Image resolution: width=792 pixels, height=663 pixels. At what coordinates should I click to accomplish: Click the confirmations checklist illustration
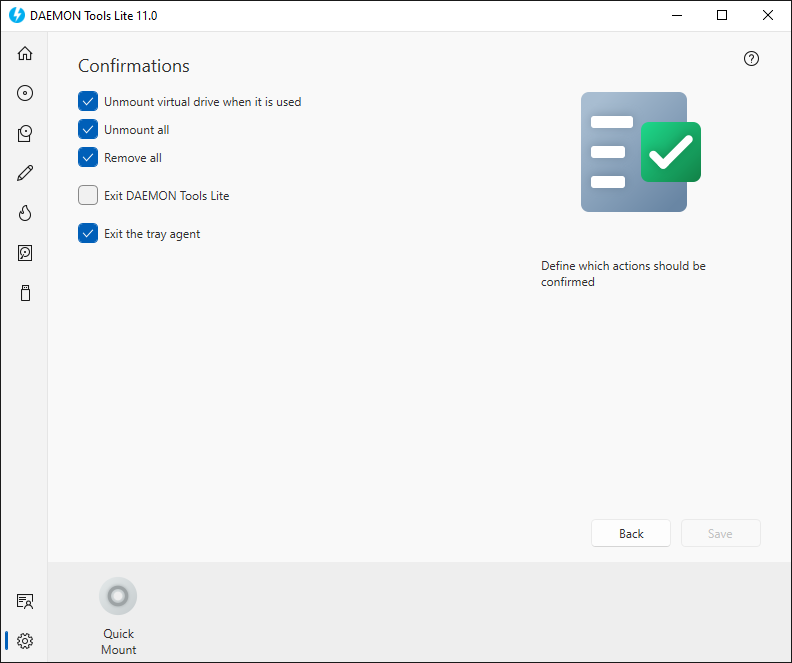point(640,152)
